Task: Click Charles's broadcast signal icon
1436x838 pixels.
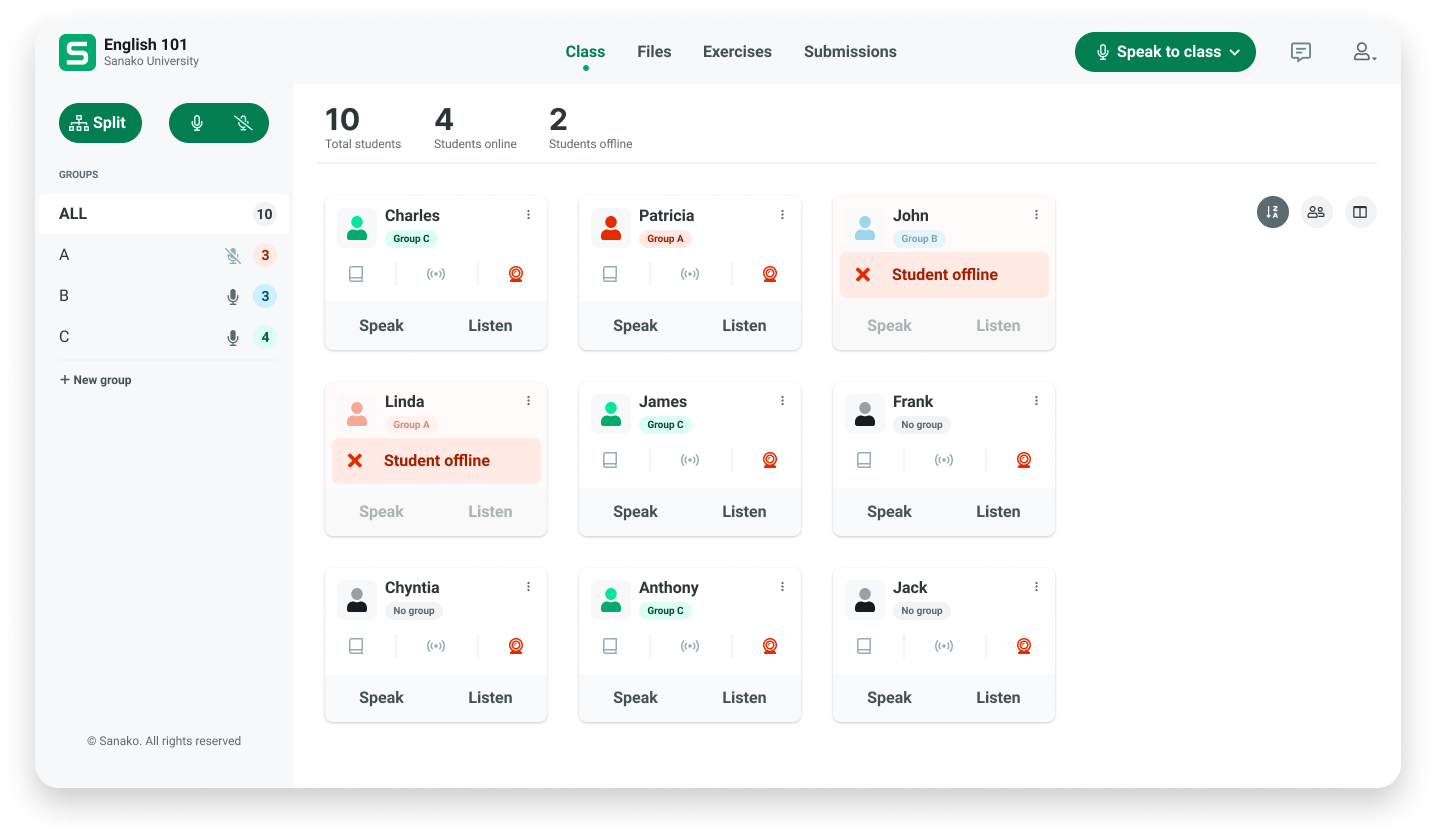Action: pyautogui.click(x=436, y=274)
